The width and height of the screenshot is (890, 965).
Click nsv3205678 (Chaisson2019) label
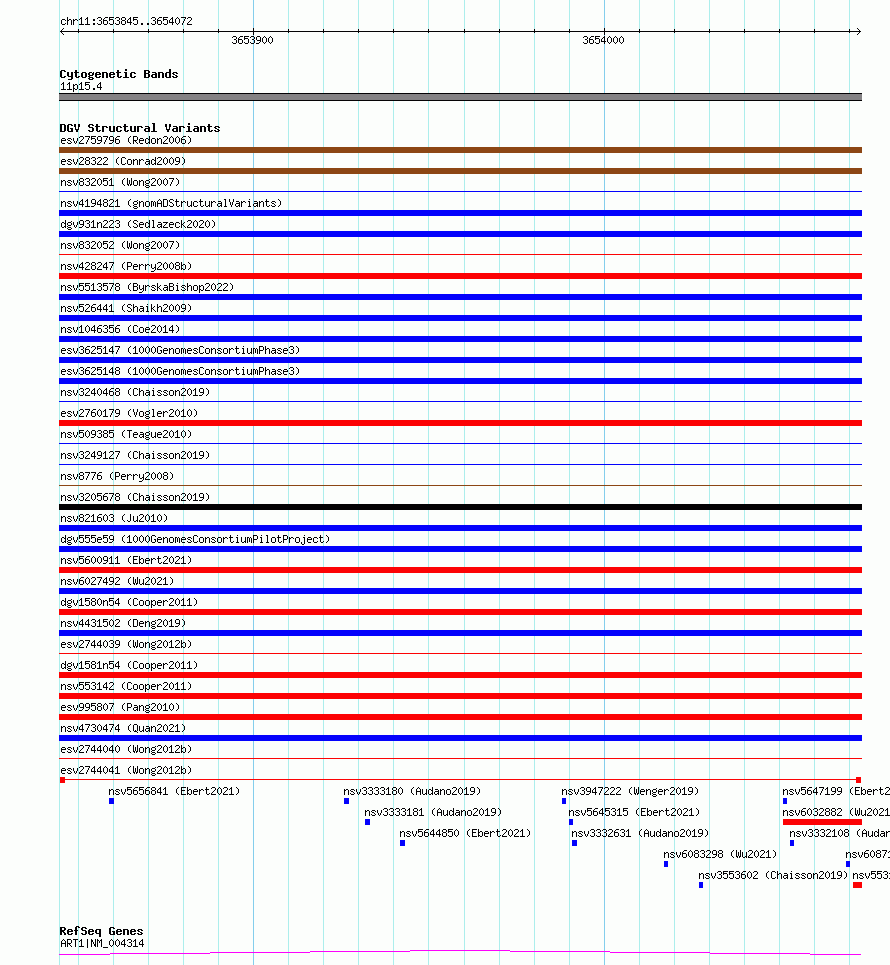135,497
